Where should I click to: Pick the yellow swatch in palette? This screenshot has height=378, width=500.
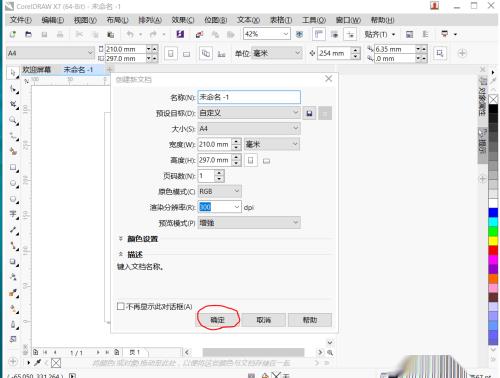(x=493, y=241)
